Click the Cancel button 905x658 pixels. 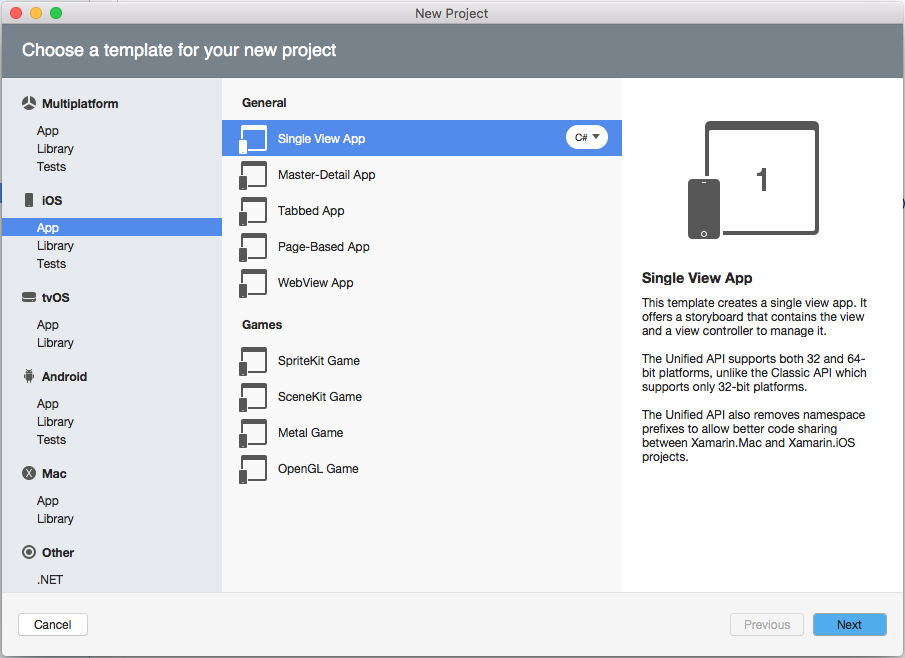coord(52,624)
